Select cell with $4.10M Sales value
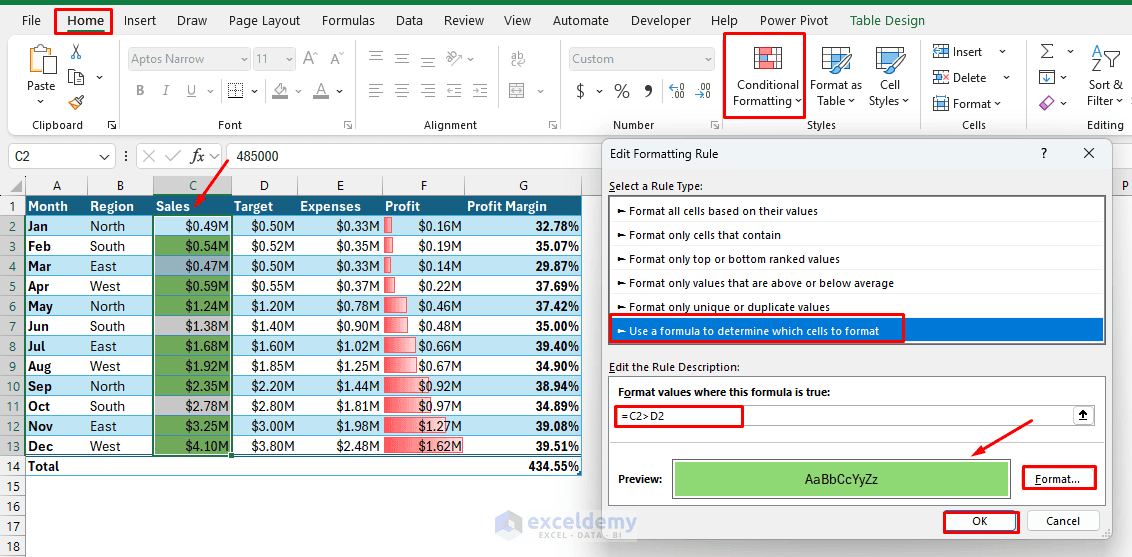1132x557 pixels. coord(193,446)
